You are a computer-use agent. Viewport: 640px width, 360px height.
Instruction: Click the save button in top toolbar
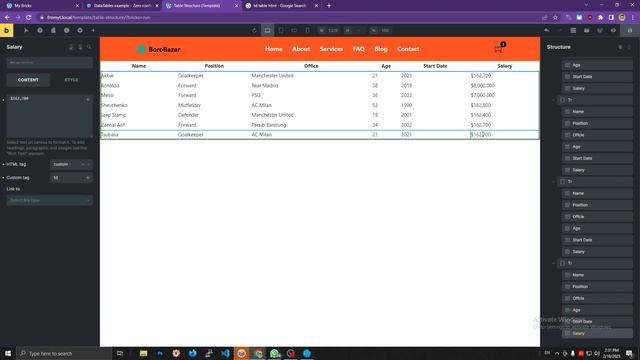(x=630, y=31)
